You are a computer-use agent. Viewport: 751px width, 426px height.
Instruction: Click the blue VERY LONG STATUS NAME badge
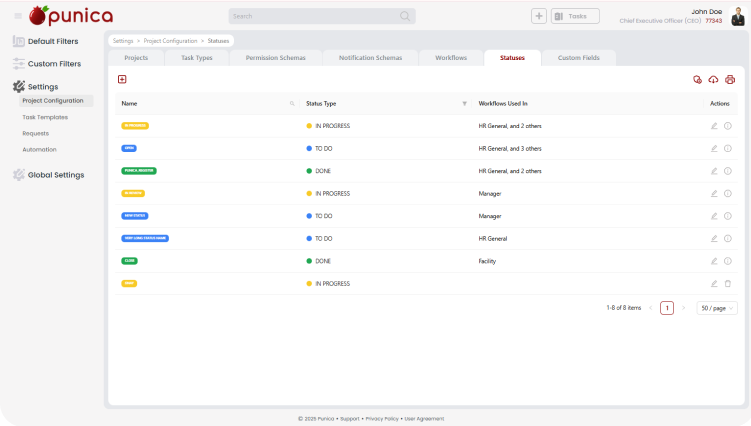145,239
